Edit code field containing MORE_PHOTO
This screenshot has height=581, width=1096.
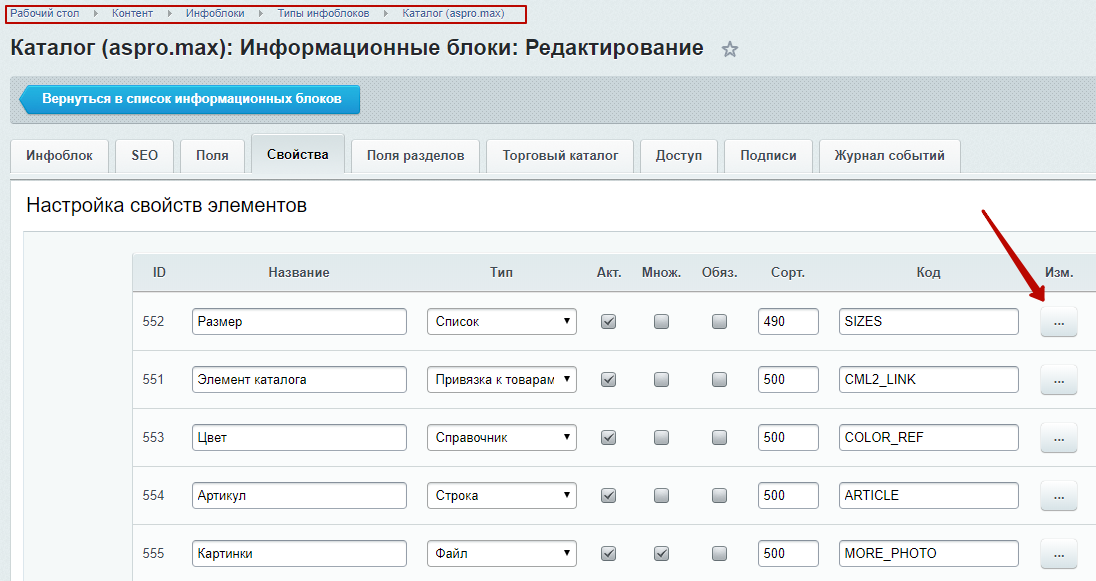[x=928, y=554]
